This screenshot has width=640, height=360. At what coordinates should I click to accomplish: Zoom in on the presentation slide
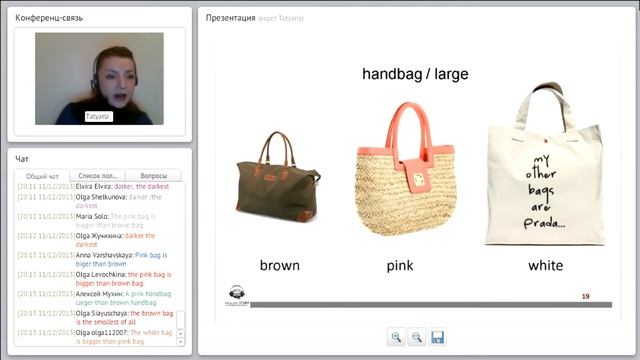[x=396, y=337]
